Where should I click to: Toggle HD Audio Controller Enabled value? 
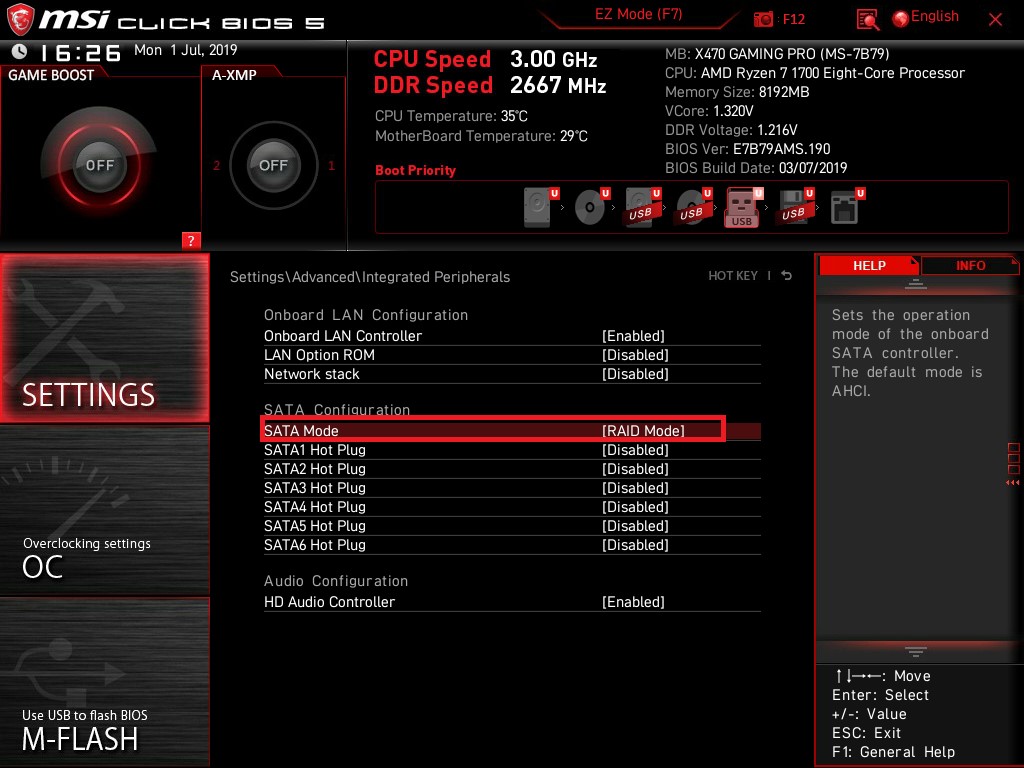tap(633, 602)
